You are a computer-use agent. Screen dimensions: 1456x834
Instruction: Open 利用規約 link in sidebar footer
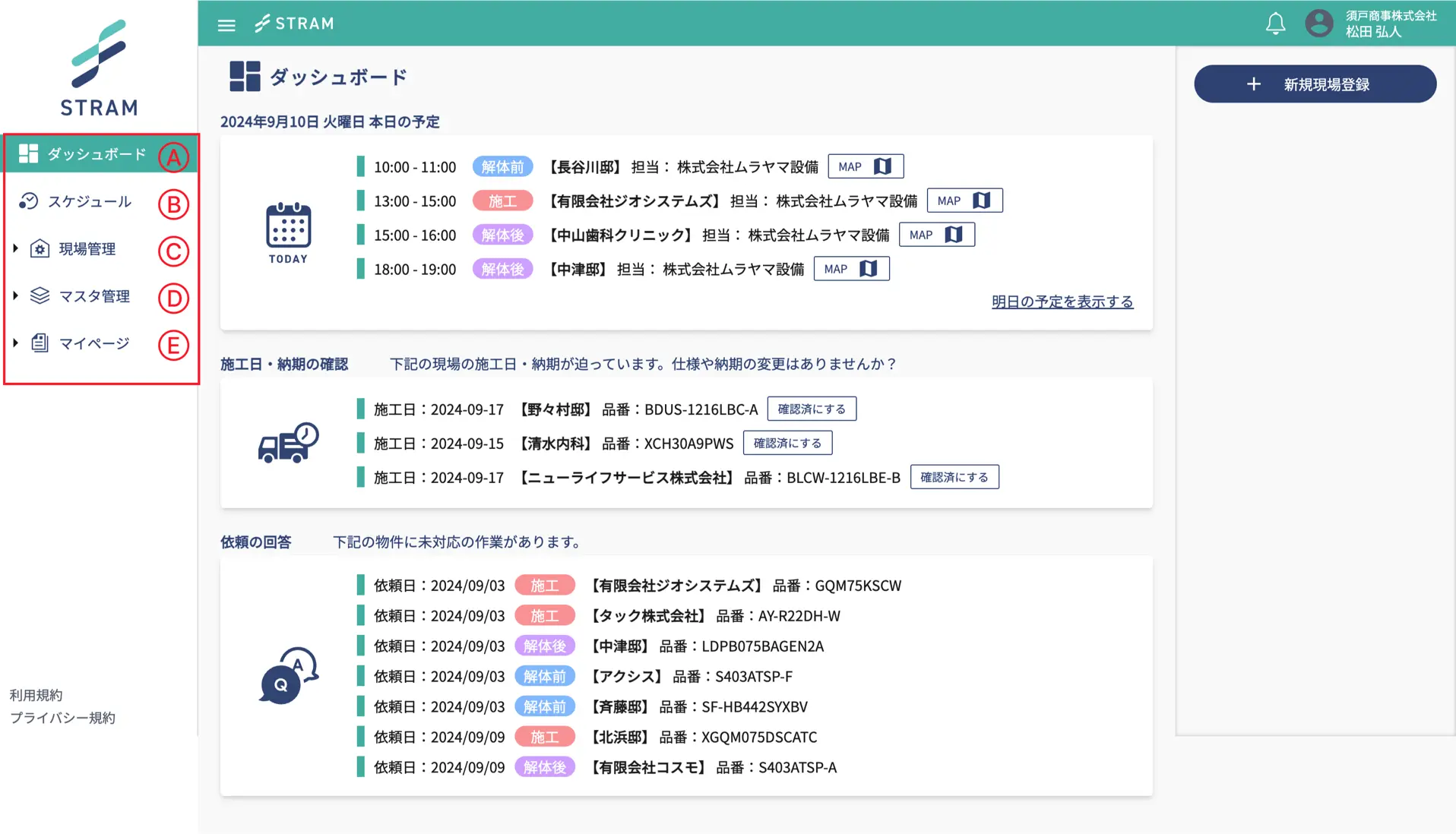tap(36, 695)
